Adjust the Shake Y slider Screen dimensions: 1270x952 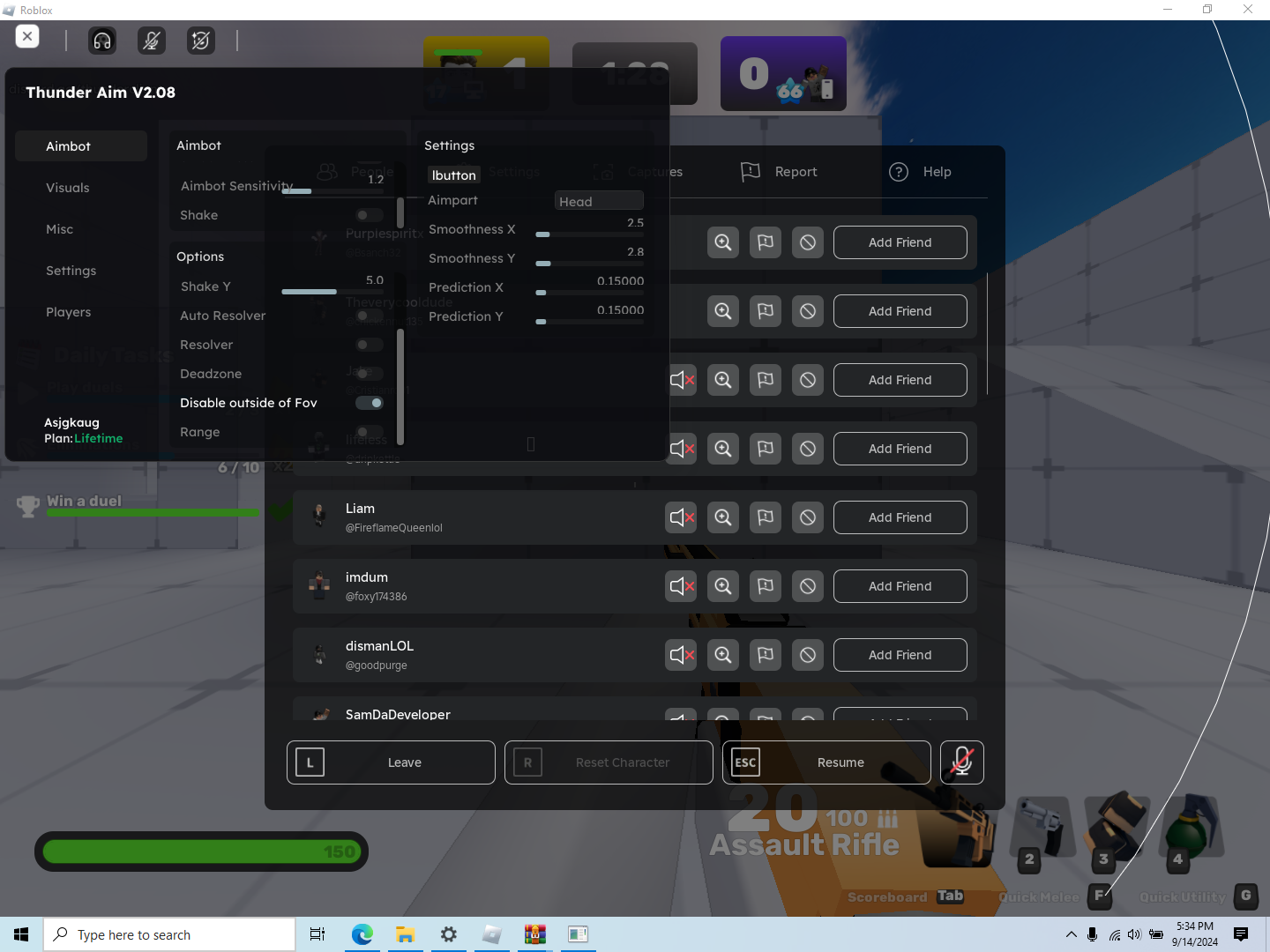332,292
